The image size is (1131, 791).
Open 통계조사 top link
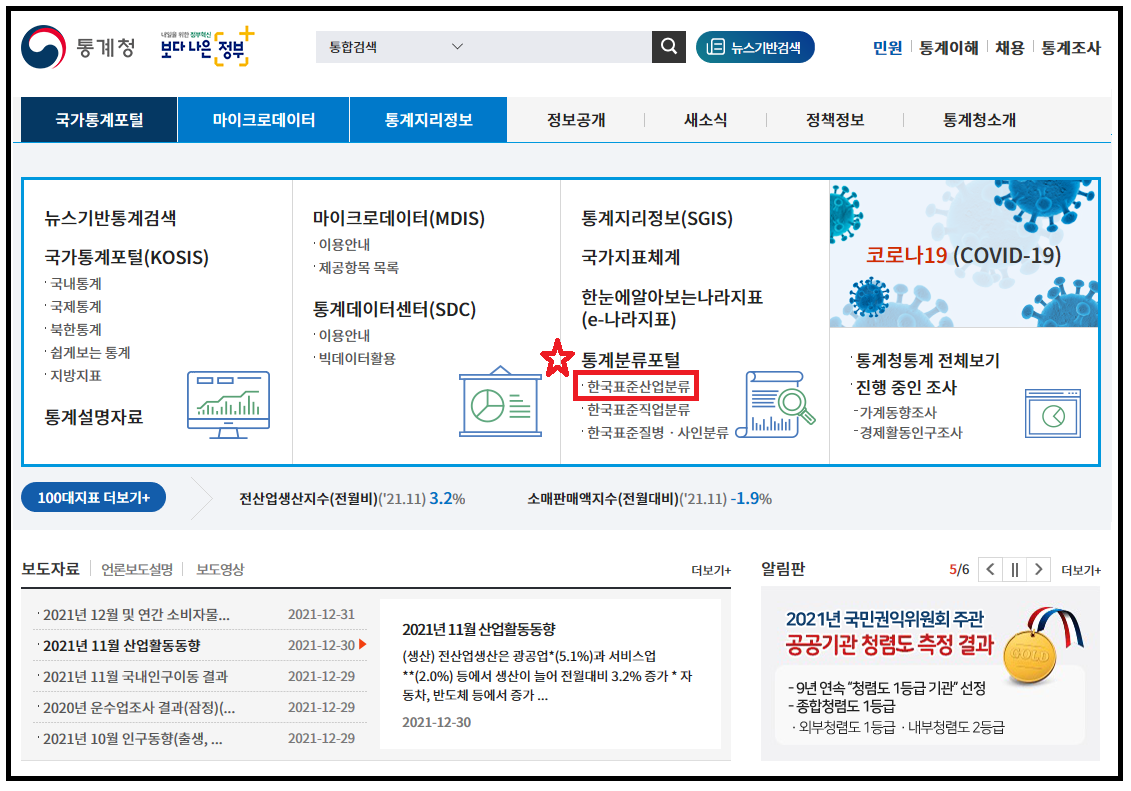[x=1071, y=48]
